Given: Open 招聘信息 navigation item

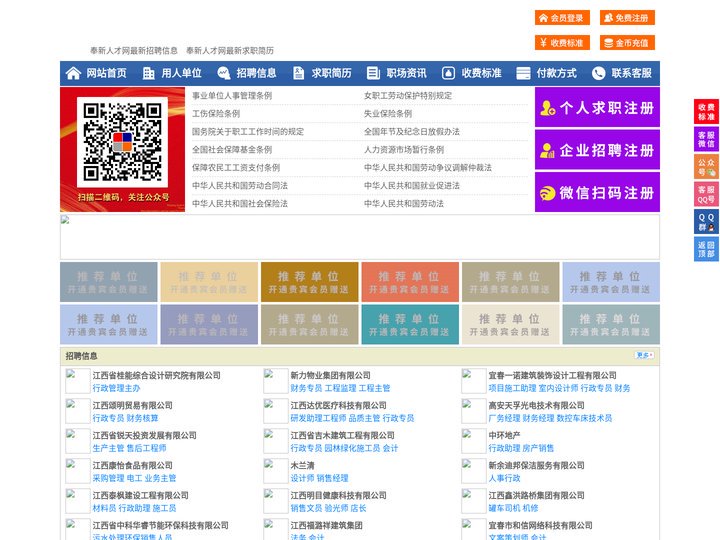Looking at the screenshot, I should (256, 73).
